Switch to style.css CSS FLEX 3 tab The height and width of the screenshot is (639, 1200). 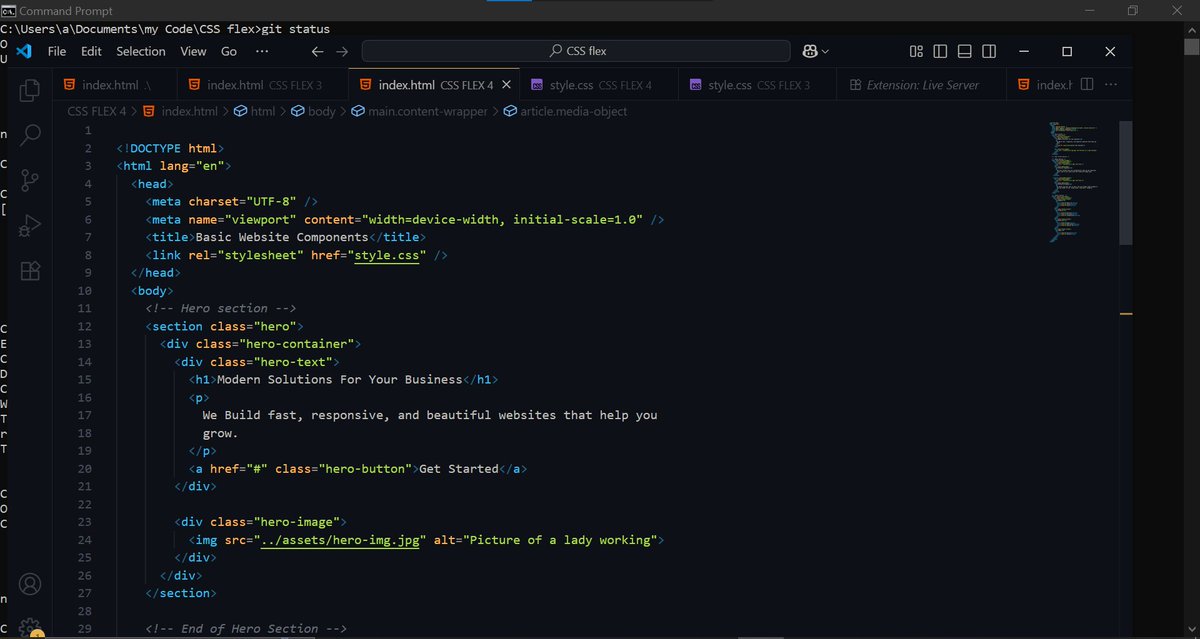tap(757, 85)
